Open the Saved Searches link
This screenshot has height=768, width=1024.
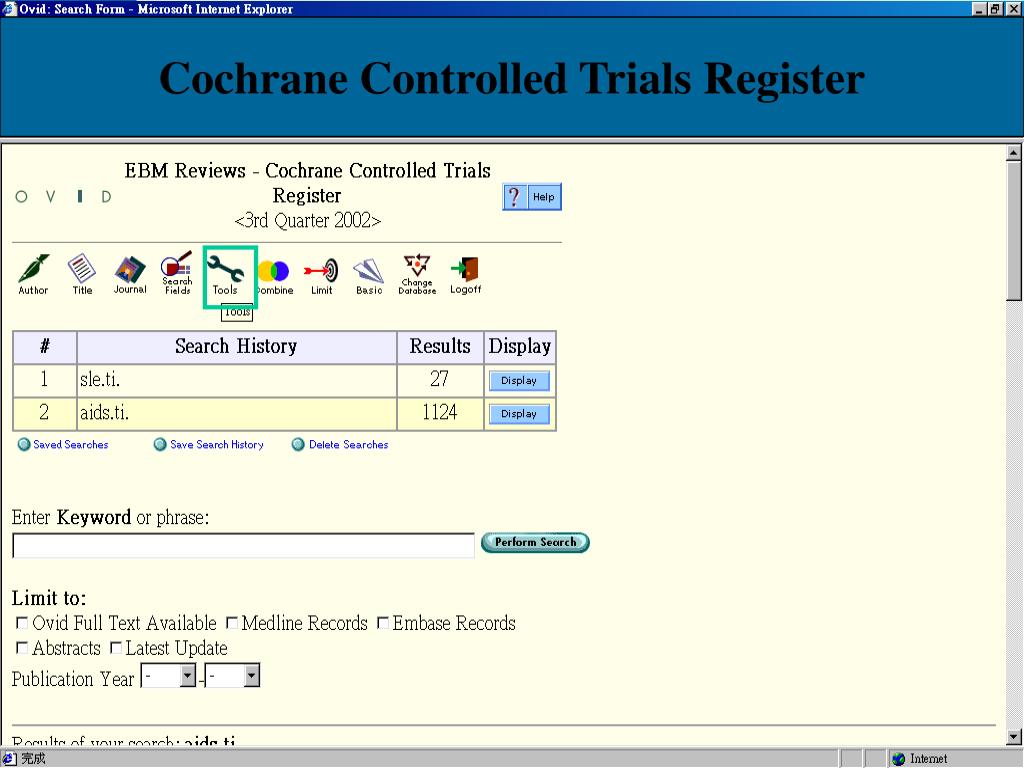point(71,445)
